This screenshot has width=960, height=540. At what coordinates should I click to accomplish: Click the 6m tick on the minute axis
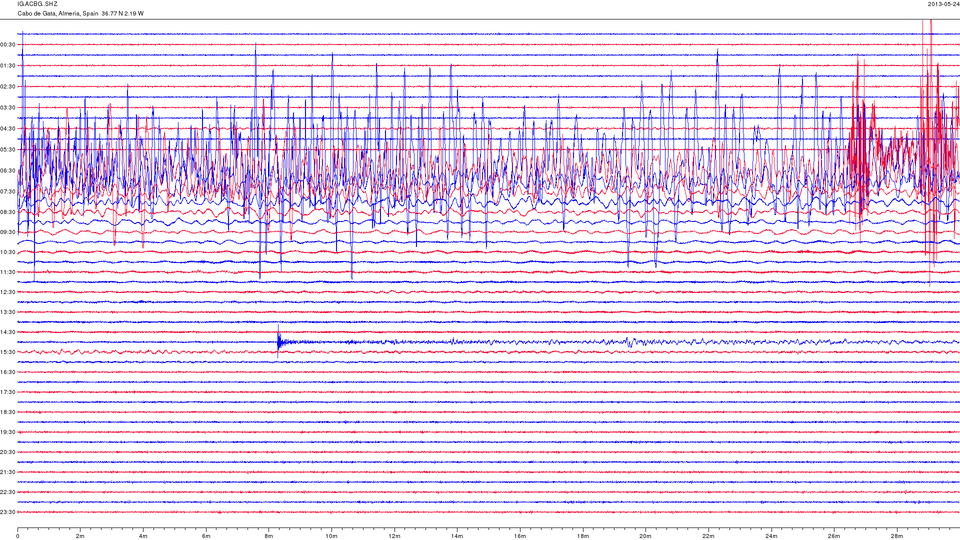[x=206, y=536]
